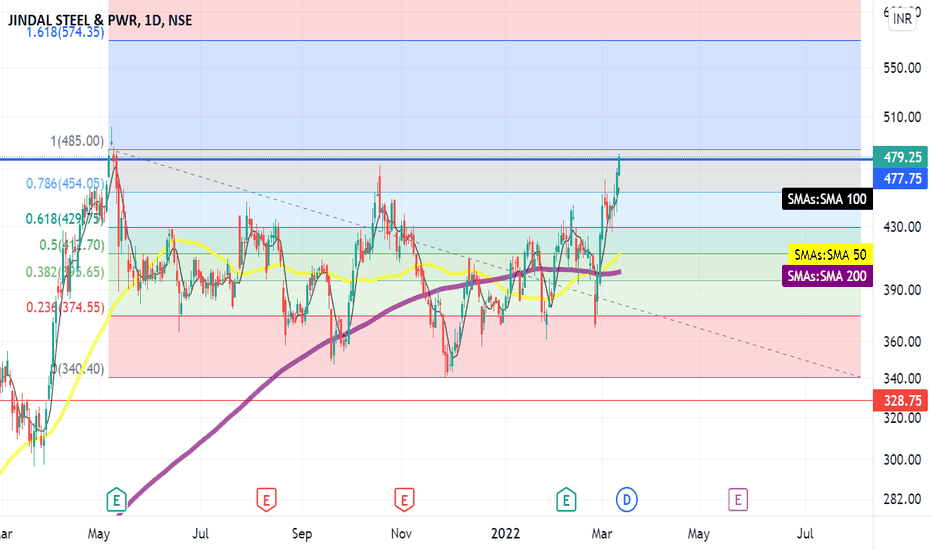Click the Mar label on time axis

[602, 533]
